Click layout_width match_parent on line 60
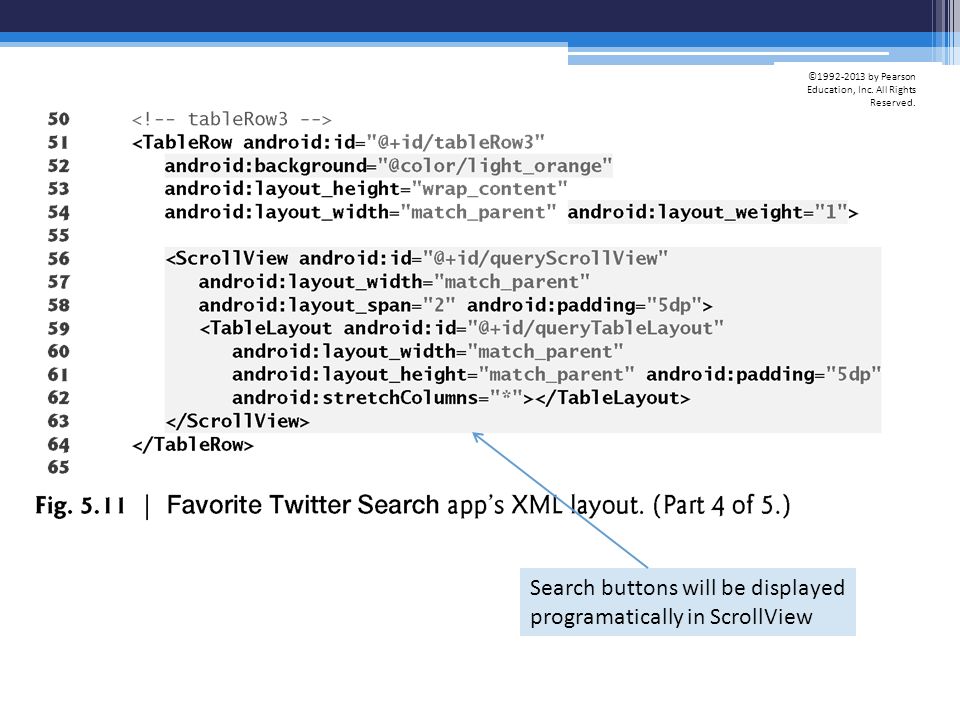 click(x=427, y=351)
